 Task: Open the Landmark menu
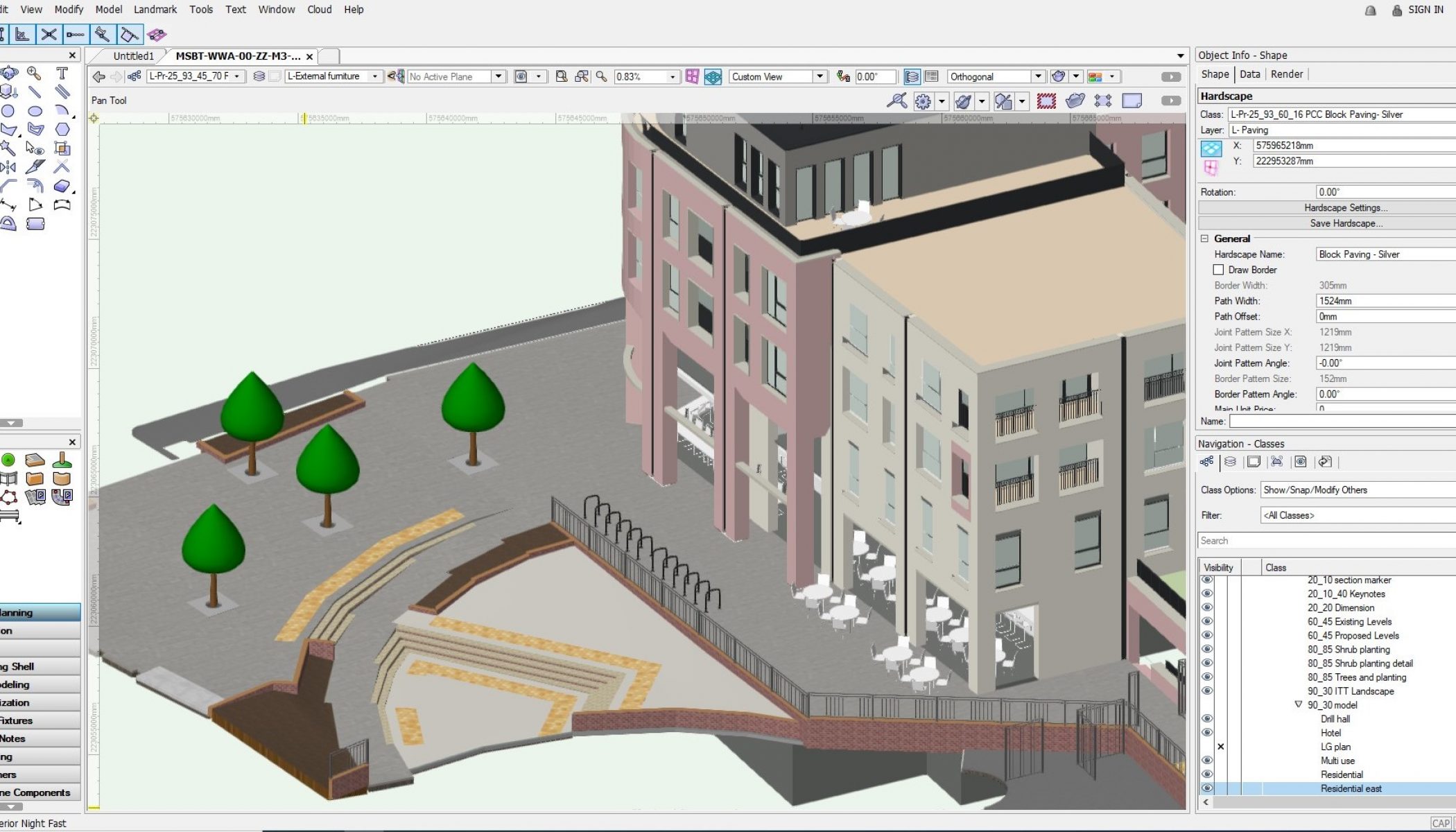click(155, 10)
